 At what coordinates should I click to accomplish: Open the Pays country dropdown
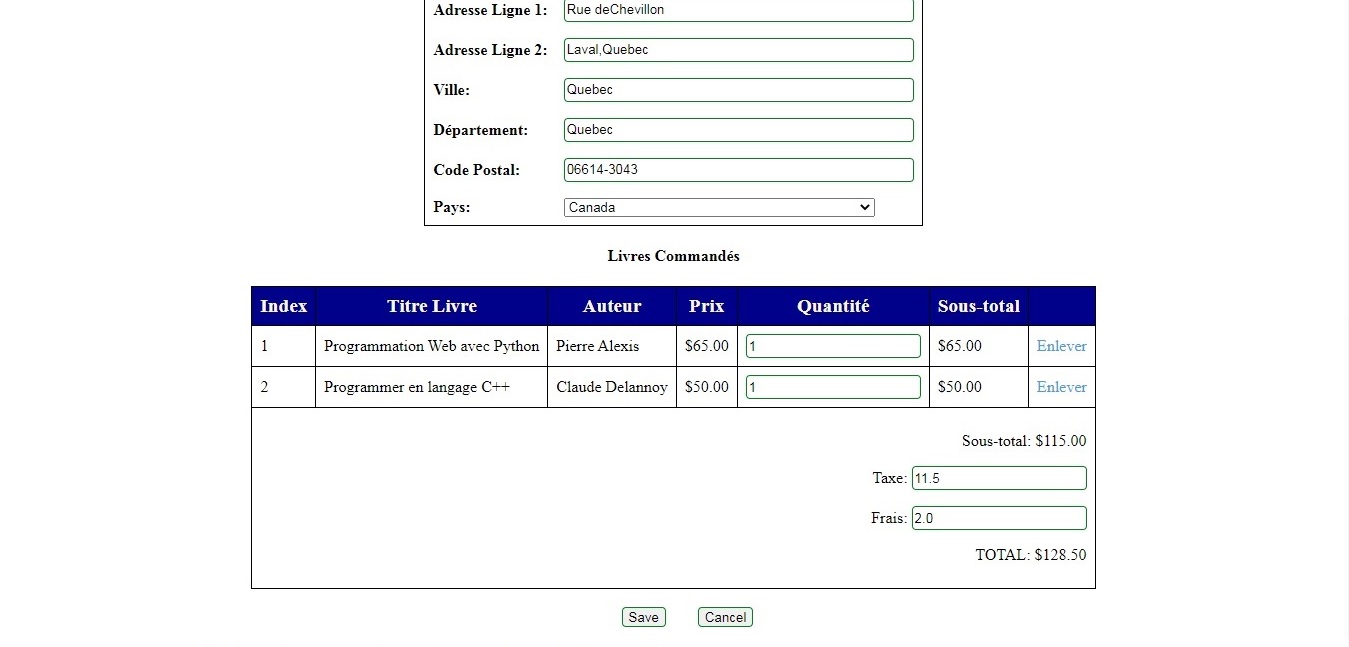click(x=719, y=208)
